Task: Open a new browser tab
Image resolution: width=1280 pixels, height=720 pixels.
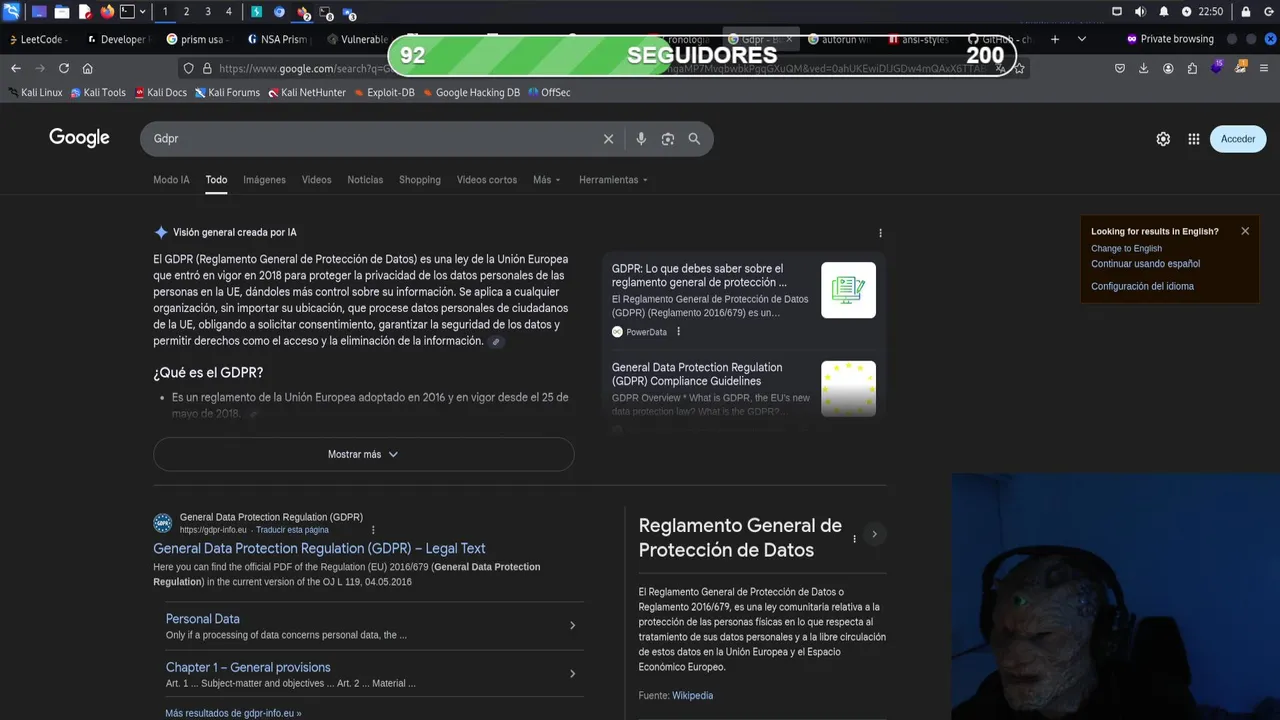Action: pos(1055,39)
